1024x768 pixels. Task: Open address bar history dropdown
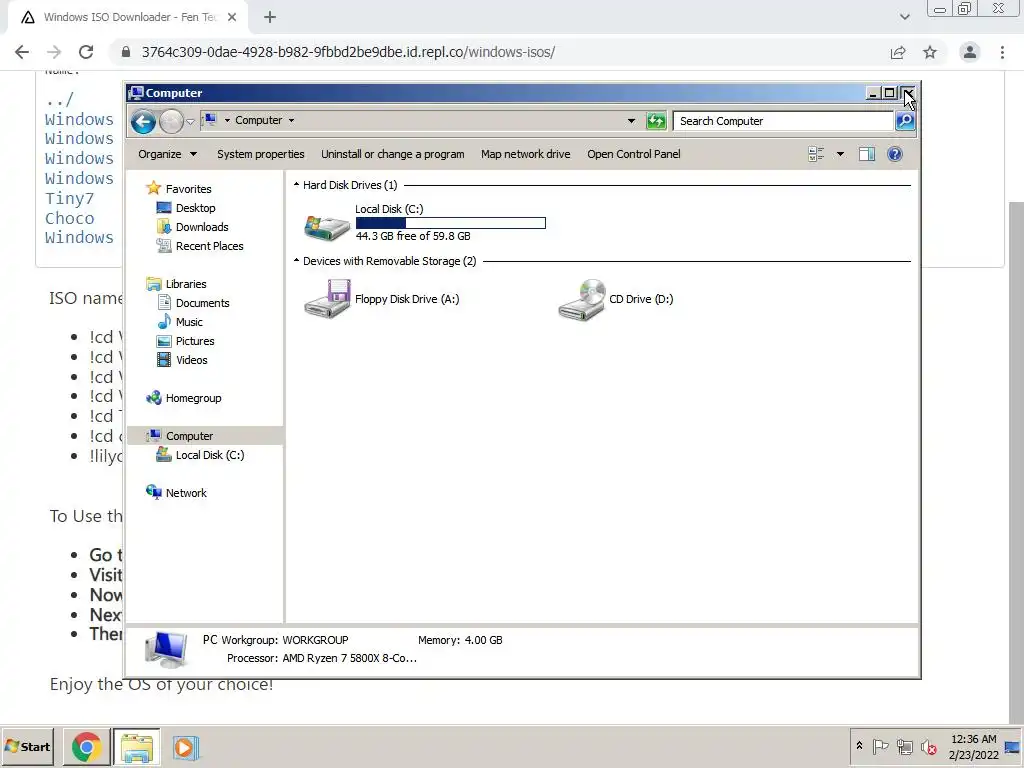click(x=631, y=121)
